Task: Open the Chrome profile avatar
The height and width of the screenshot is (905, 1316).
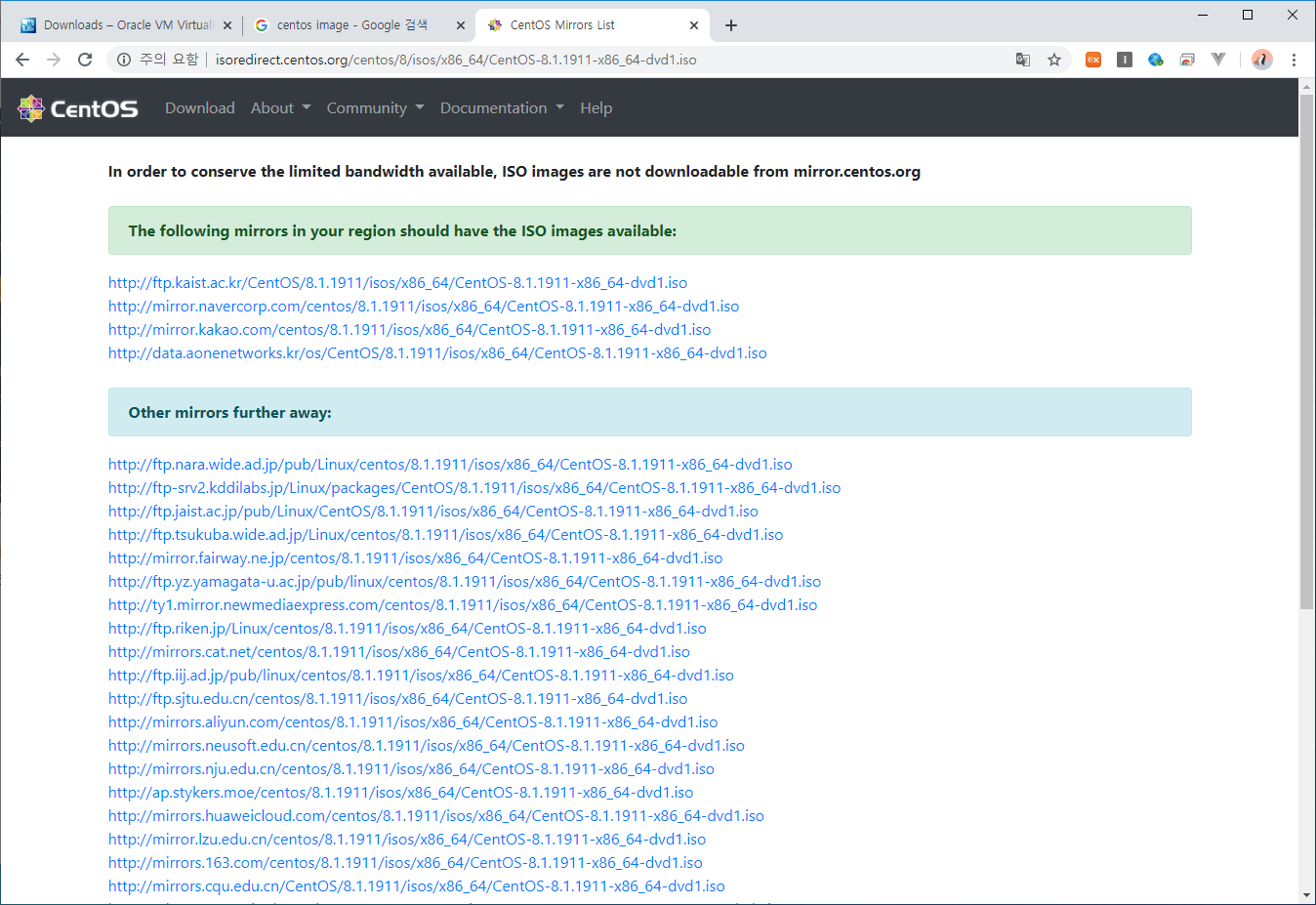Action: (1262, 60)
